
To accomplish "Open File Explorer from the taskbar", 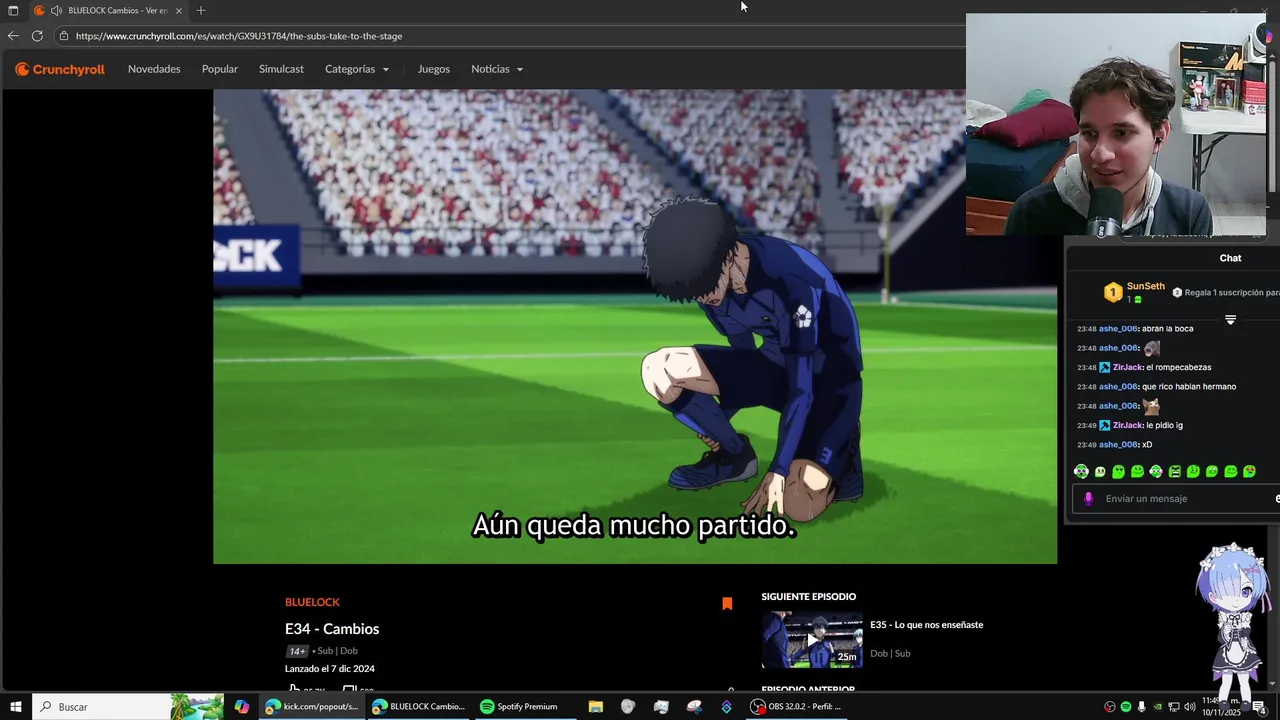I will [x=595, y=707].
